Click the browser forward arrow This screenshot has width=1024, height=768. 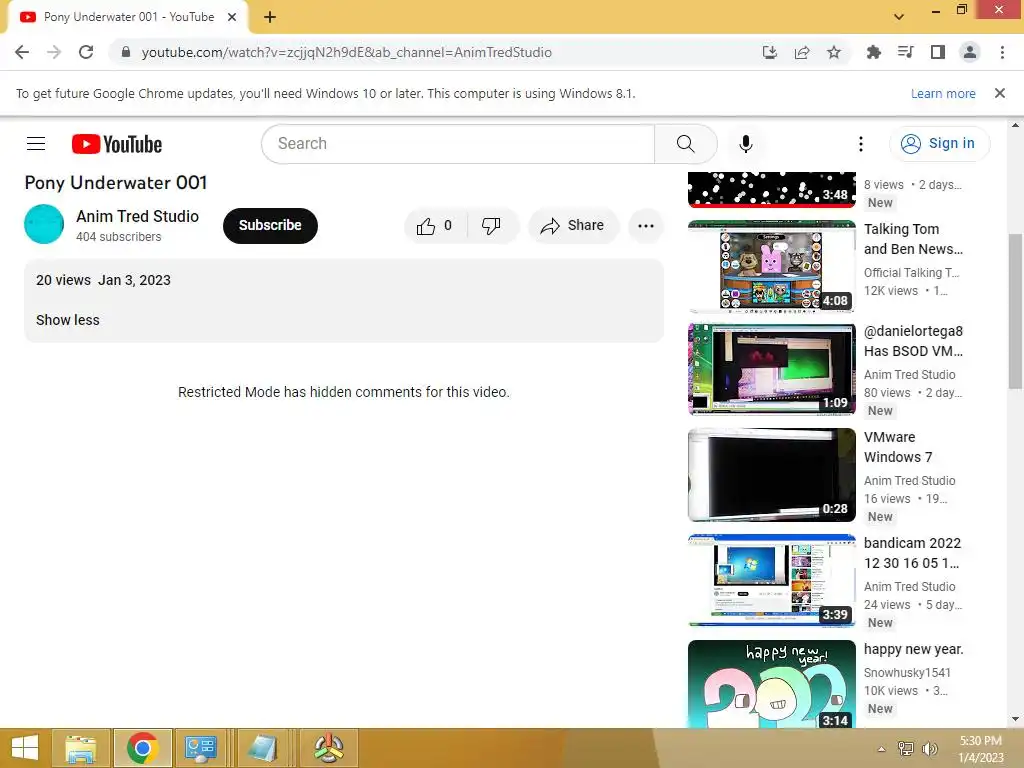[54, 52]
